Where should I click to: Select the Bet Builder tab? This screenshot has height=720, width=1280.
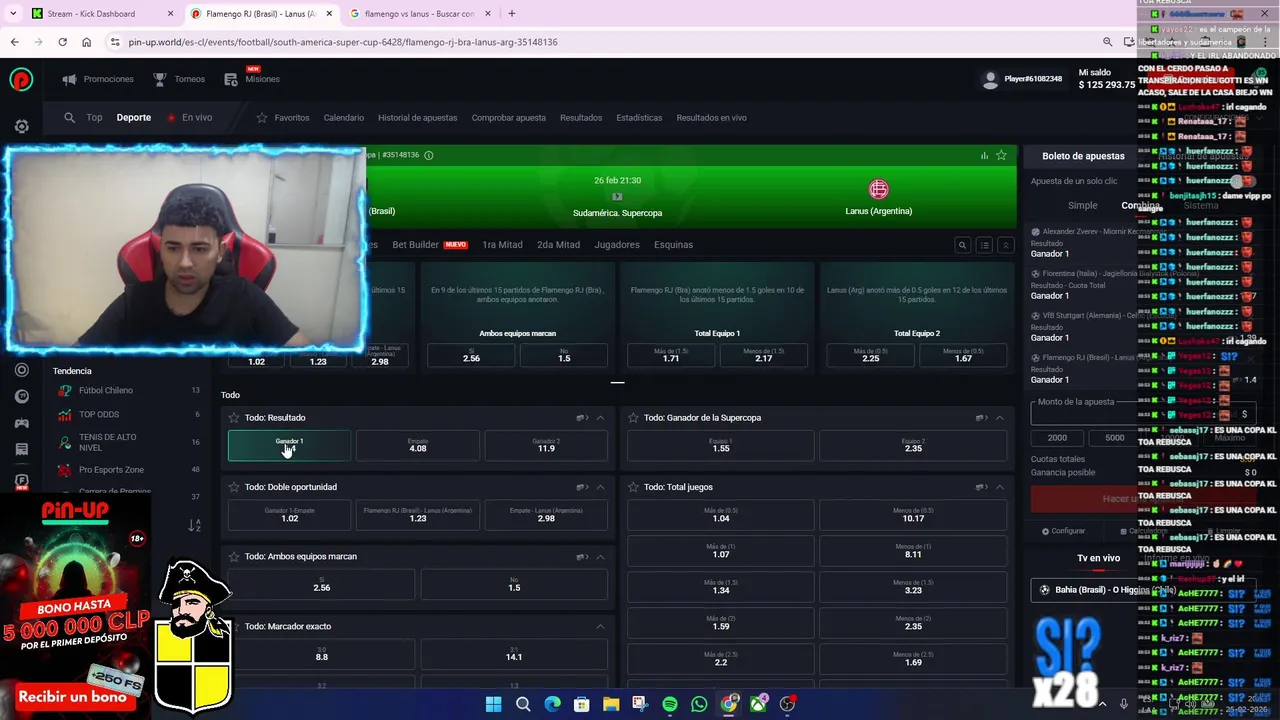[x=429, y=244]
